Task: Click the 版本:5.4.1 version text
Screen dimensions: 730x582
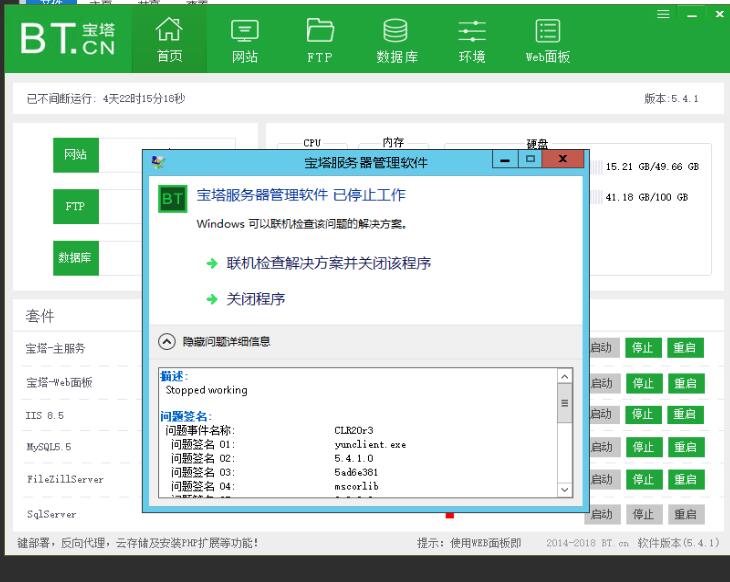Action: 671,99
